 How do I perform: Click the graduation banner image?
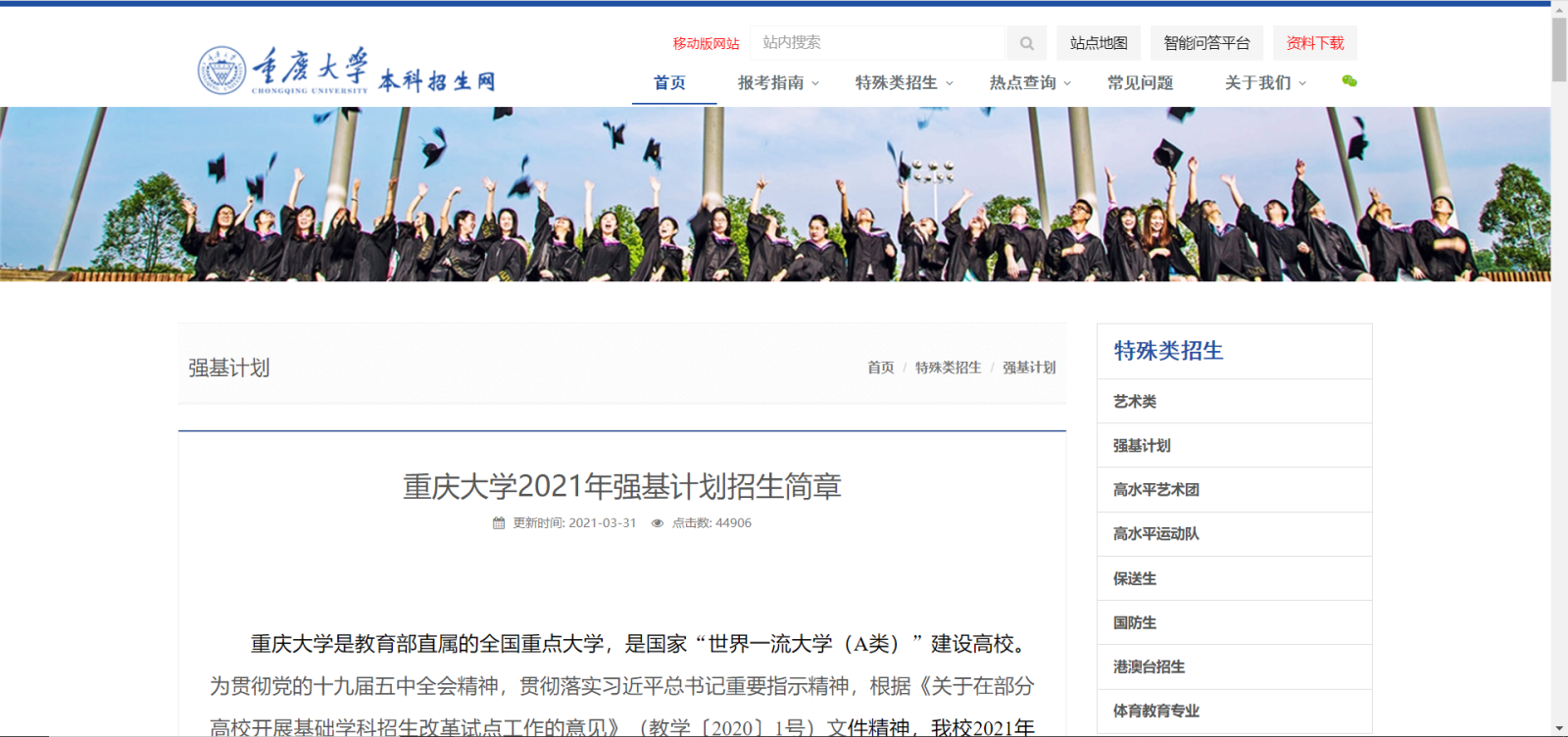point(775,194)
